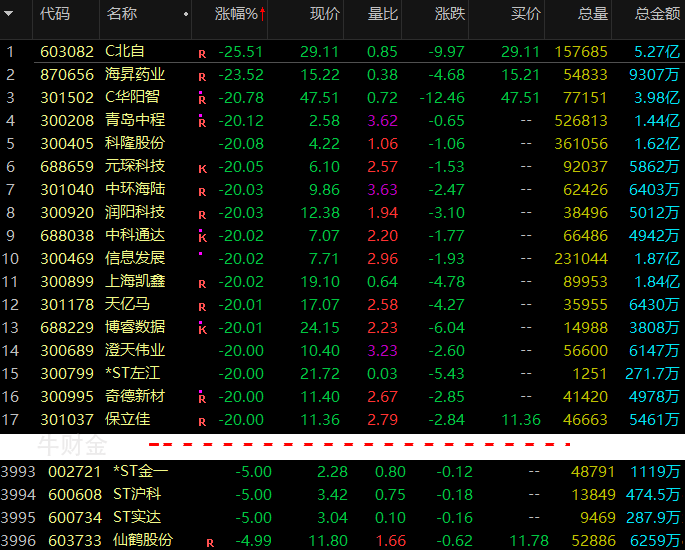Sort by 涨幅% column header
This screenshot has height=550, width=685.
tap(236, 14)
